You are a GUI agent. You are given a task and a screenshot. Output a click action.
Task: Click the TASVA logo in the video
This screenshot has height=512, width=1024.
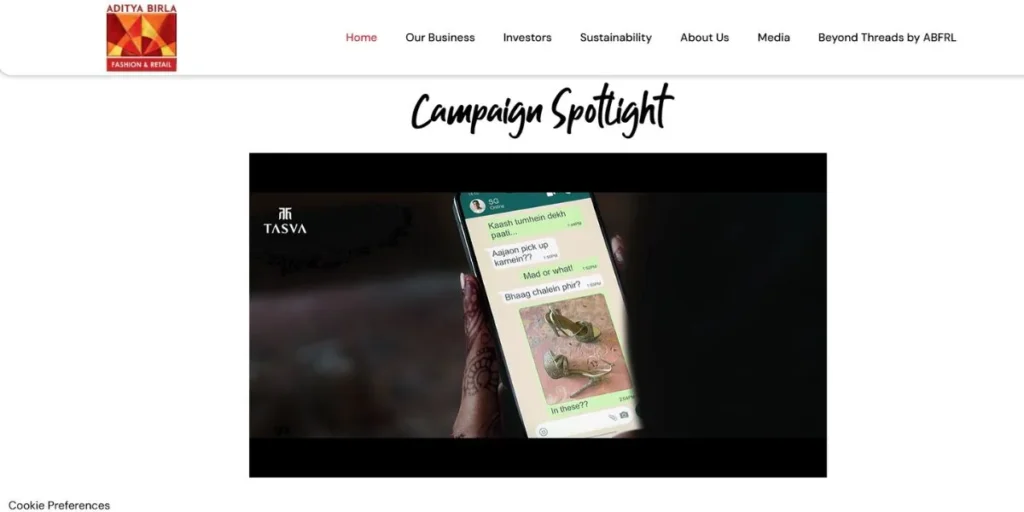click(285, 221)
